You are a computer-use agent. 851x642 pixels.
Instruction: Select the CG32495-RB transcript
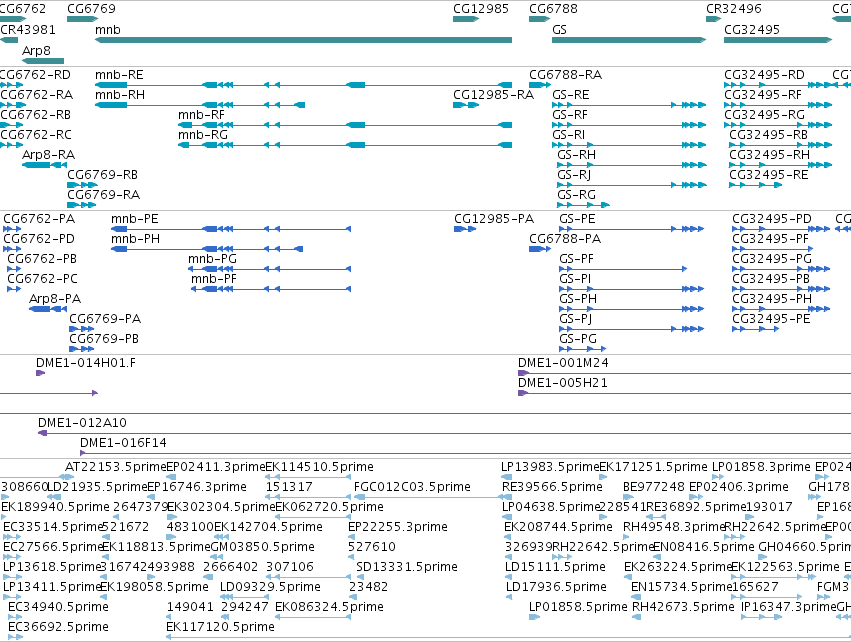coord(780,145)
